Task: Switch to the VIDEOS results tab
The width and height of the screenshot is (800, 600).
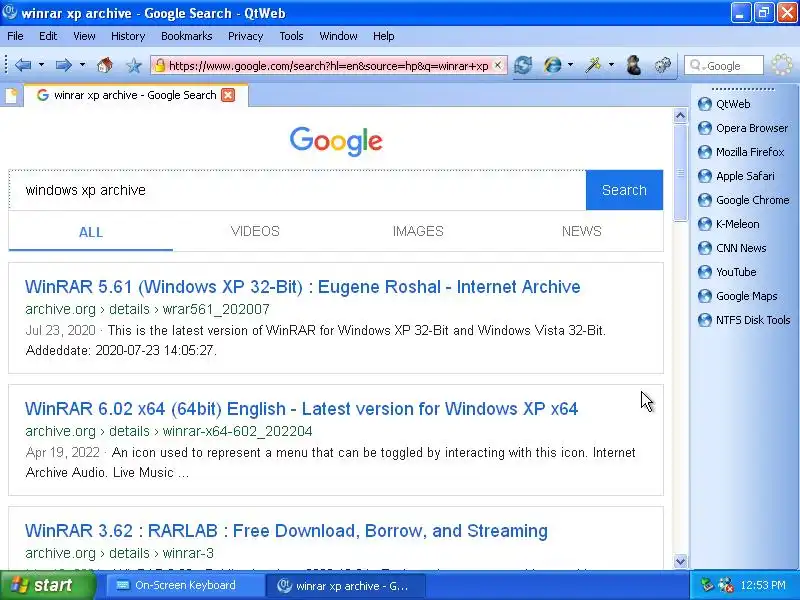Action: 255,232
